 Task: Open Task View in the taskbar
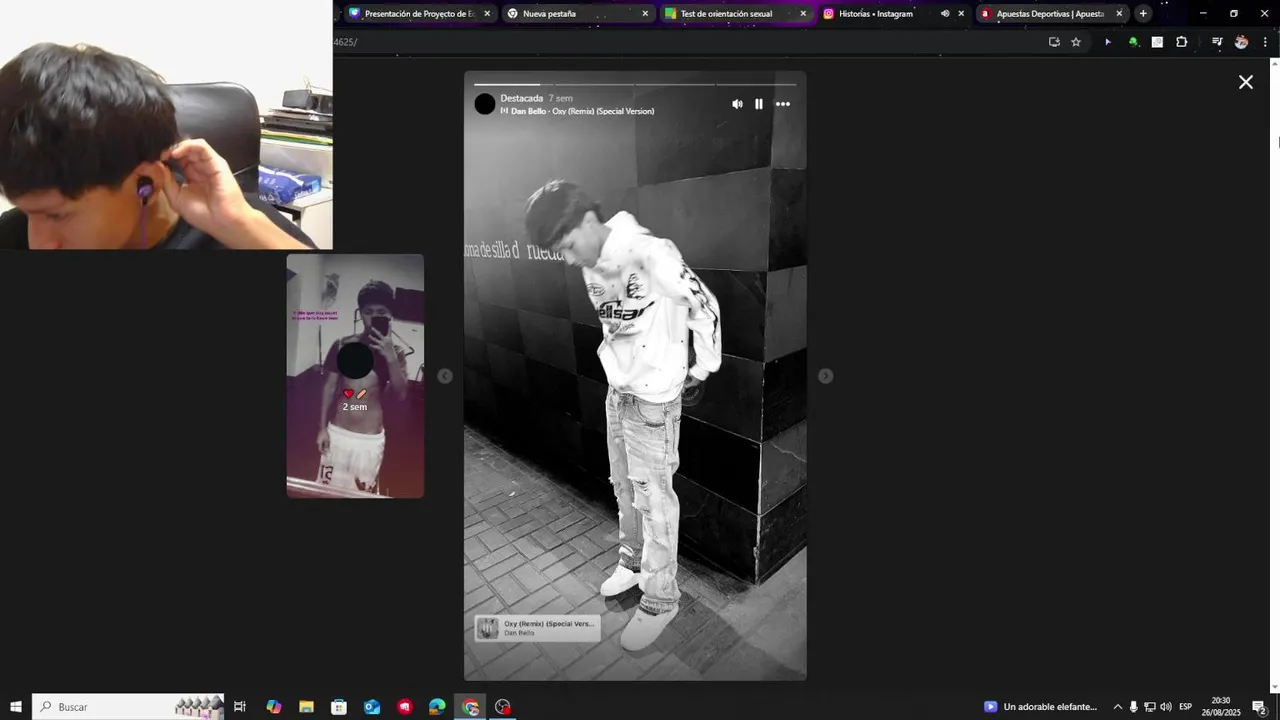click(240, 707)
